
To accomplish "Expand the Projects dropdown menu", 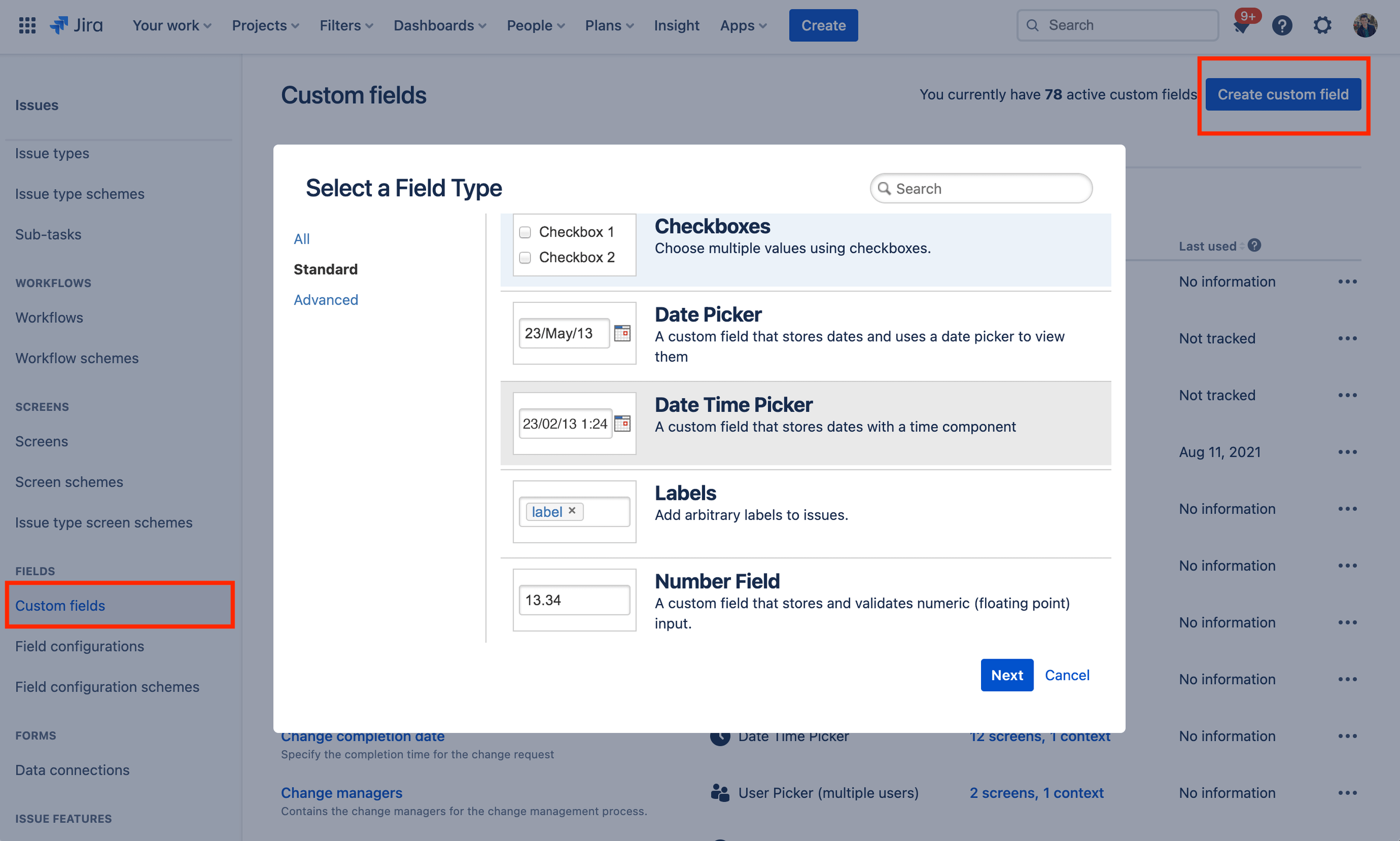I will tap(264, 24).
